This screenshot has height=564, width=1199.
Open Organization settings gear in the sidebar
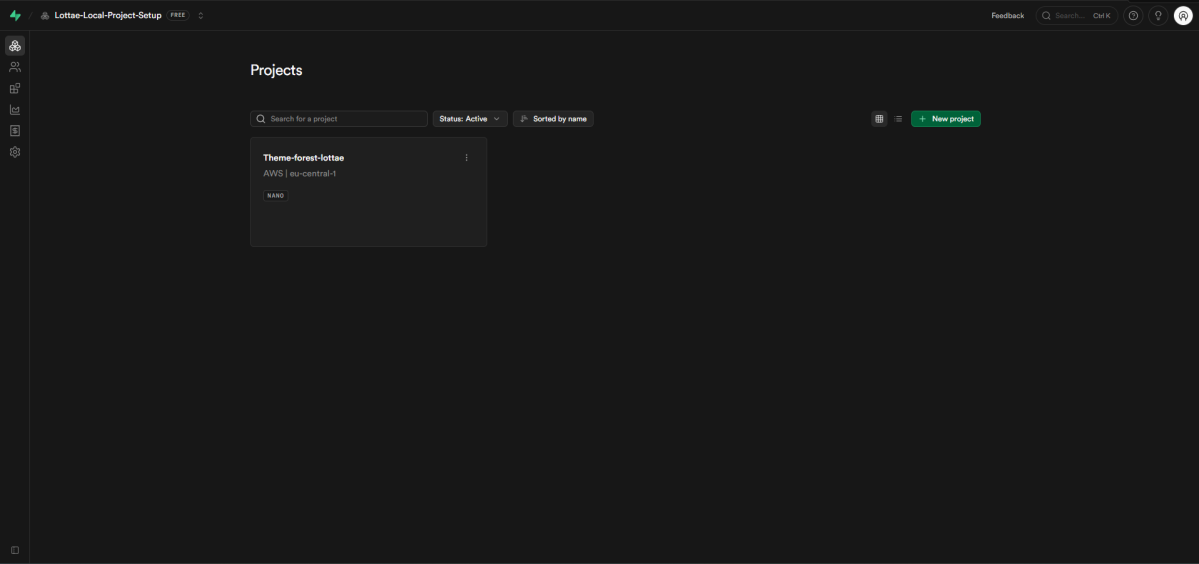(15, 152)
